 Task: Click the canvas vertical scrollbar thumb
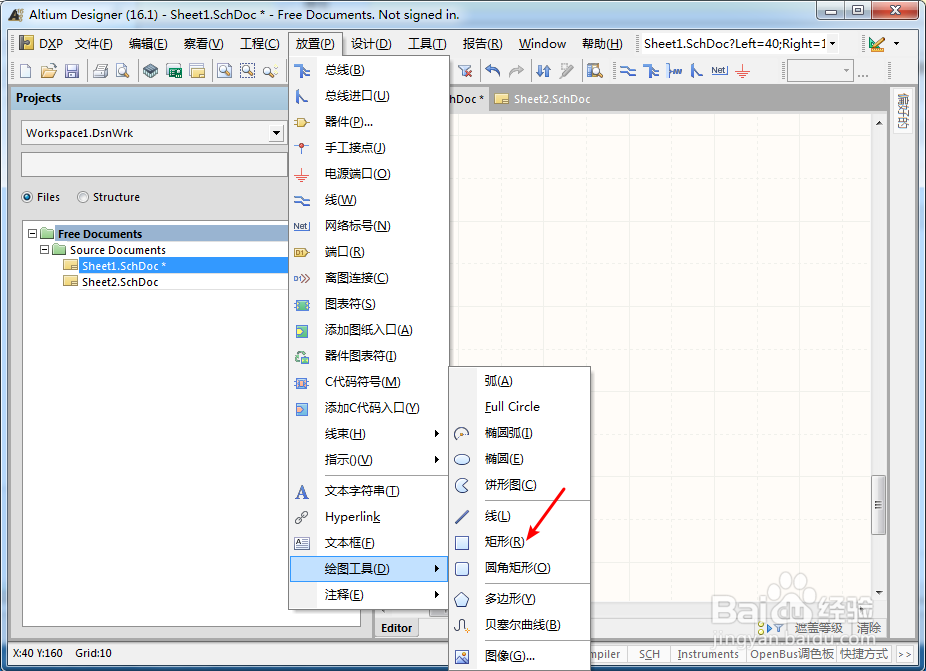pyautogui.click(x=879, y=505)
